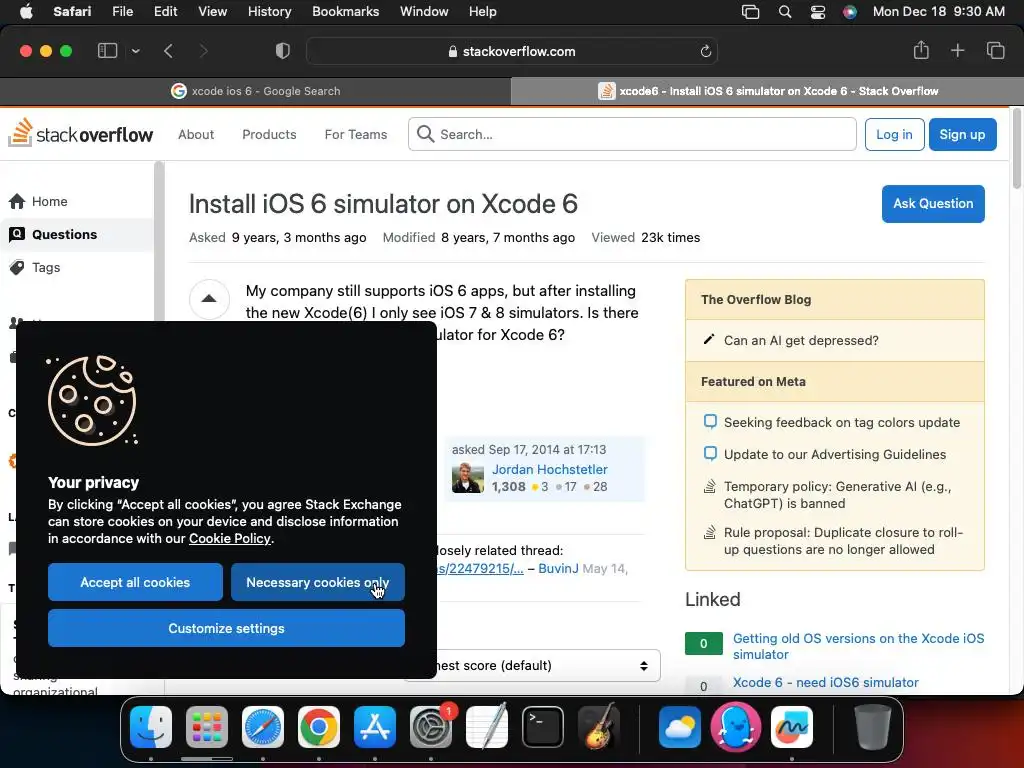Screen dimensions: 1024x768
Task: Choose Necessary cookies only
Action: coord(317,582)
